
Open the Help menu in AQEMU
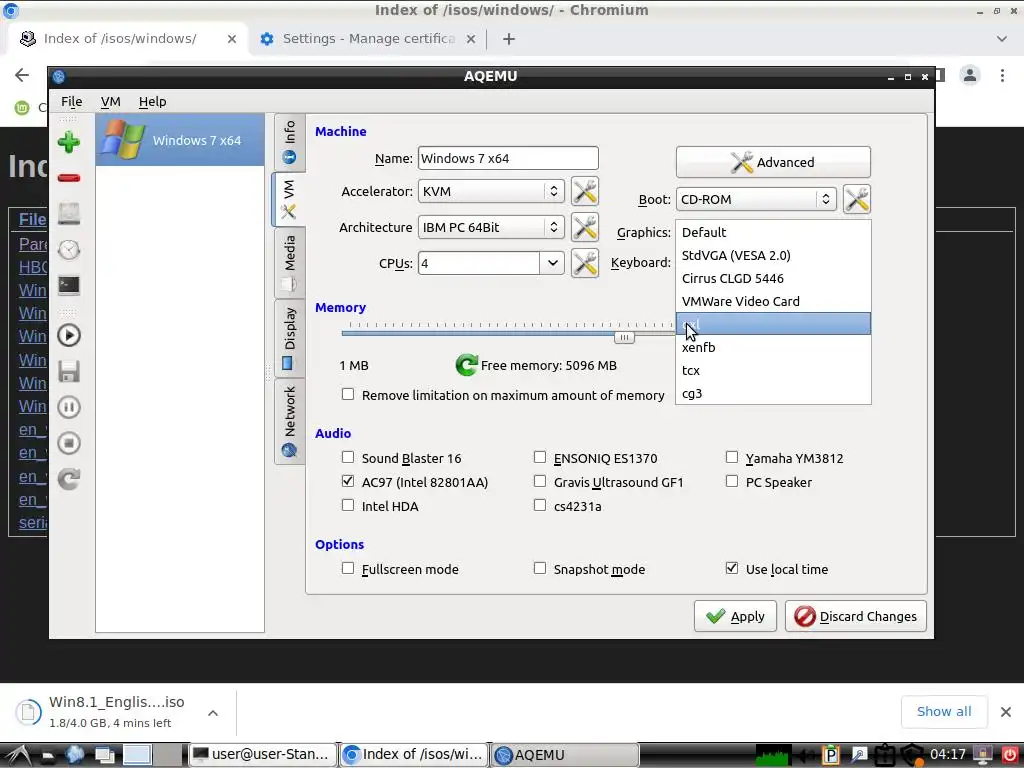(x=152, y=101)
